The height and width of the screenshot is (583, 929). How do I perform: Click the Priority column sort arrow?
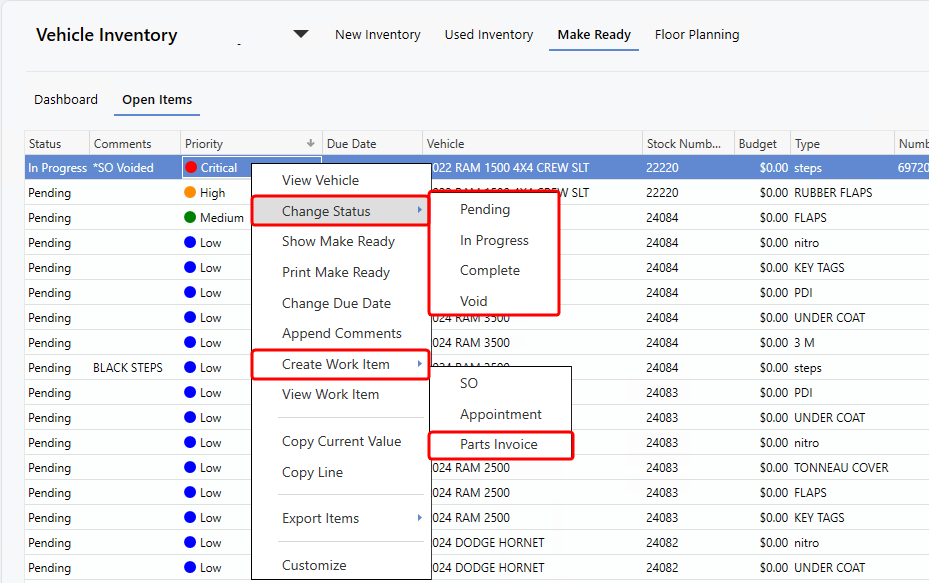311,144
